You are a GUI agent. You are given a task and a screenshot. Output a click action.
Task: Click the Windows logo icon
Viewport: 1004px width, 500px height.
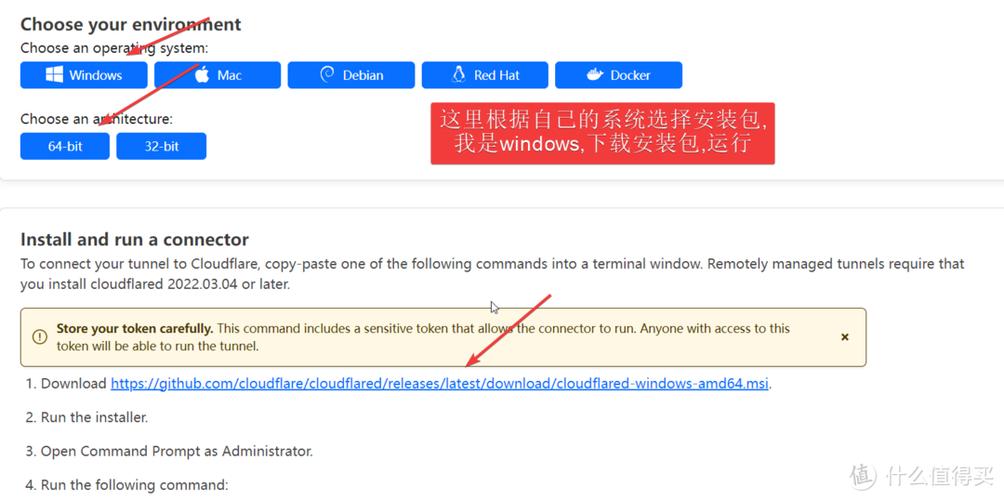[54, 75]
